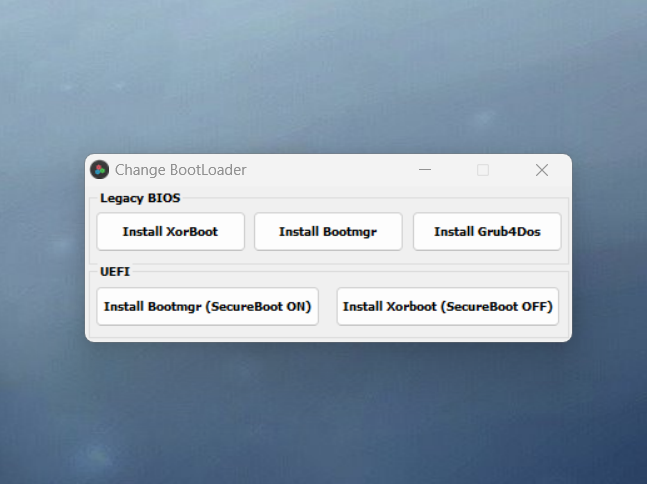Minimize the Change BootLoader window
Viewport: 647px width, 484px height.
click(425, 170)
